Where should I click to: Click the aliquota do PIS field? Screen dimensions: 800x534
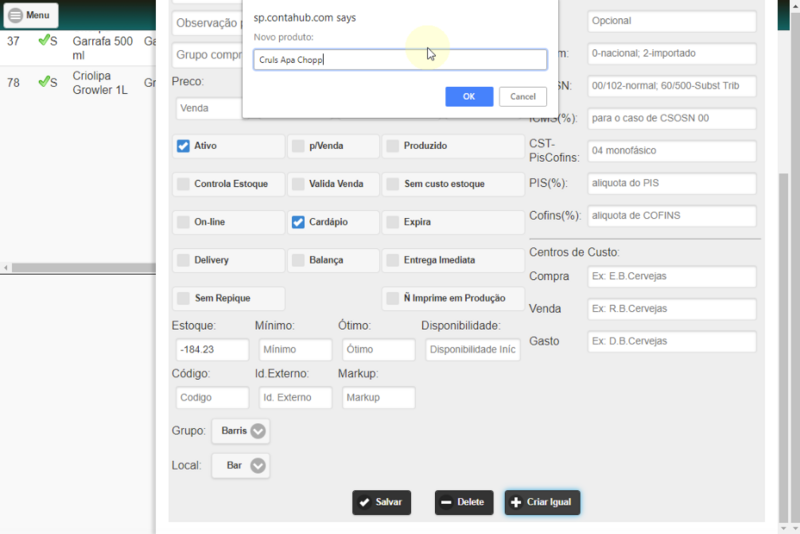click(671, 183)
